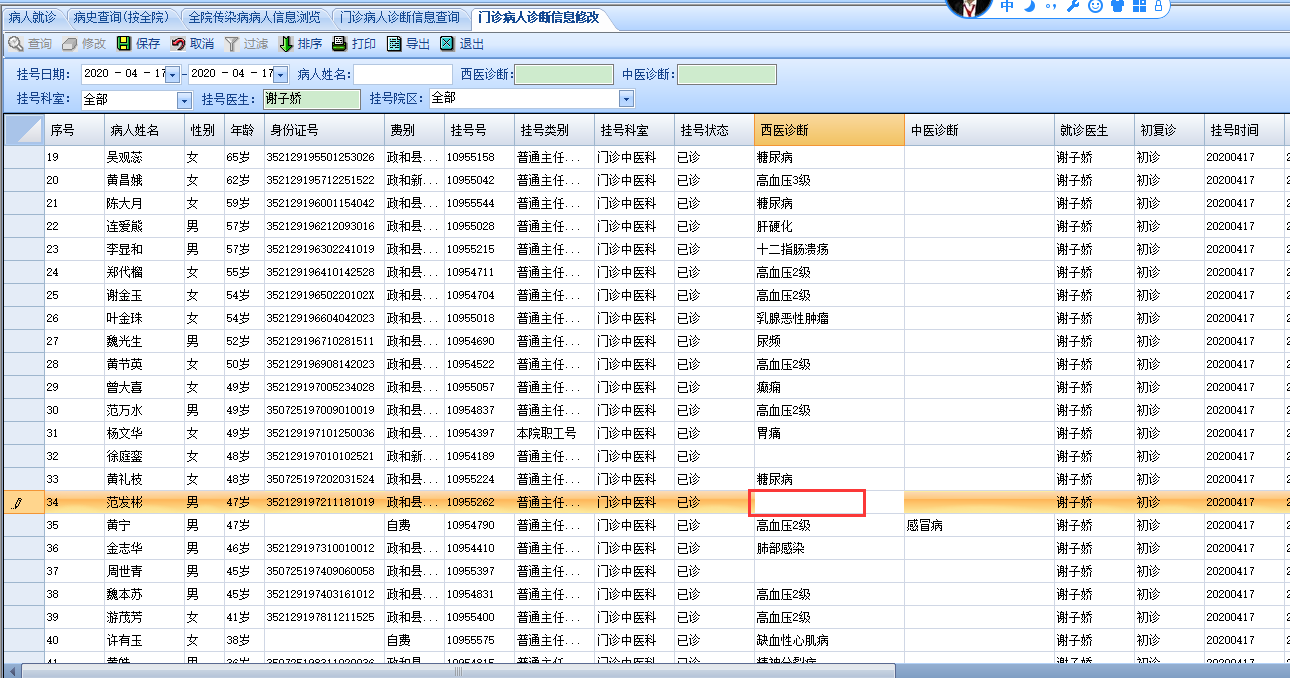
Task: Select patient name 范发彬
Action: [125, 502]
